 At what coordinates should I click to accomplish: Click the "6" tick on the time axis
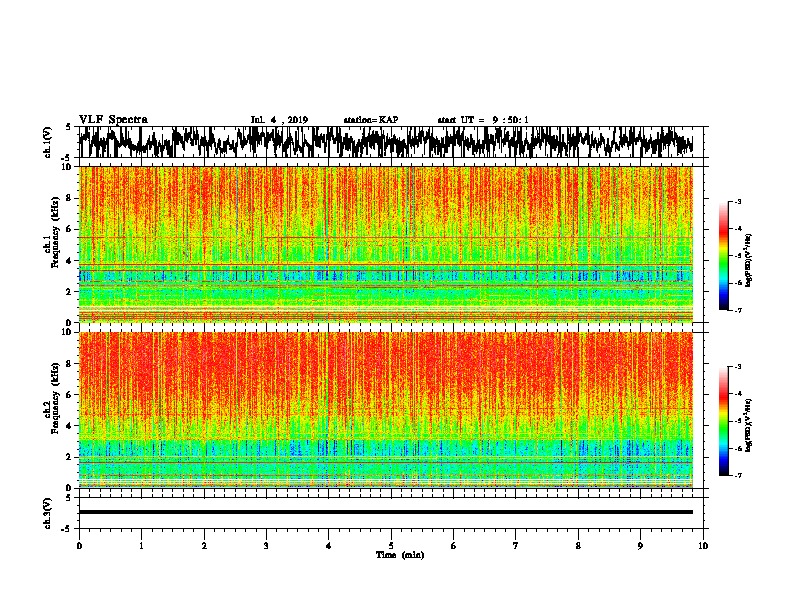click(x=454, y=546)
